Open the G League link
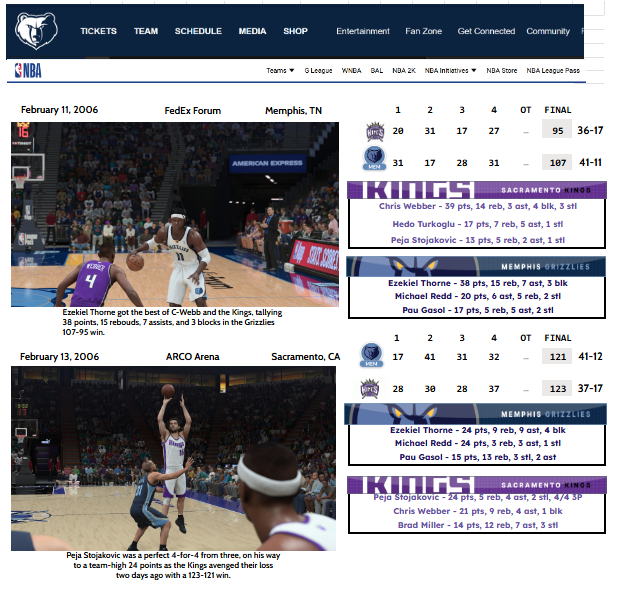Viewport: 617px width, 591px height. coord(318,70)
